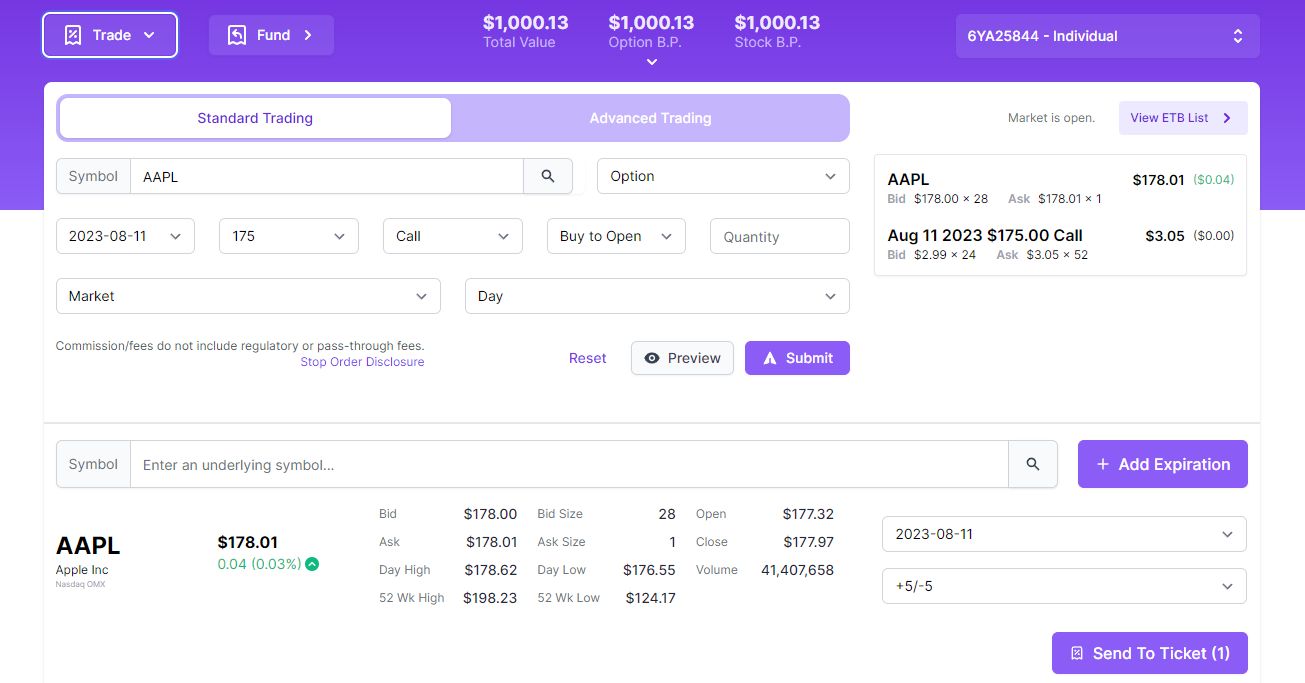1305x683 pixels.
Task: Switch account via 6YA25844 - Individual selector
Action: coord(1107,36)
